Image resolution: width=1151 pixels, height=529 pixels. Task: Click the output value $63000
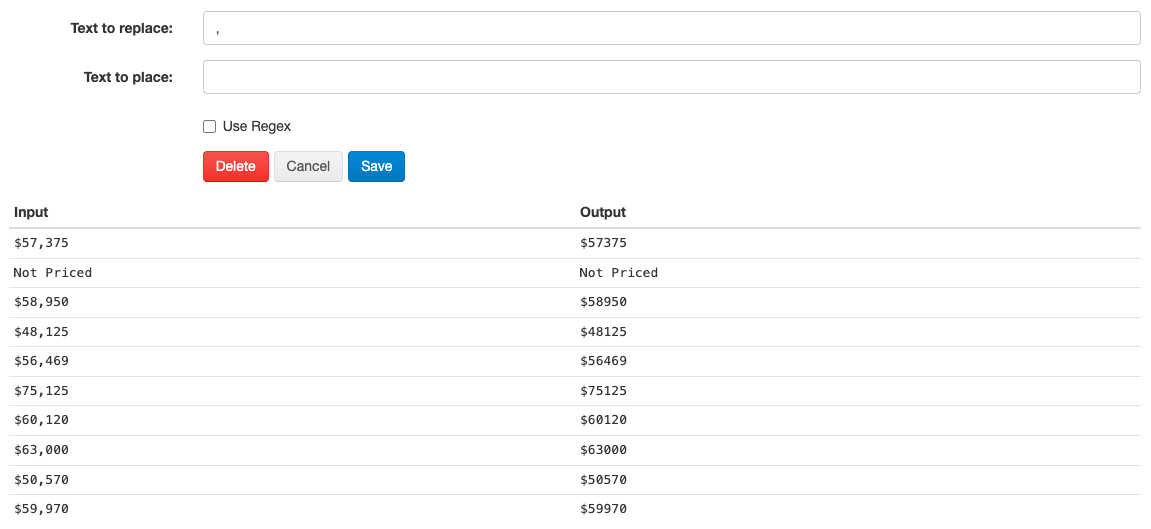603,450
